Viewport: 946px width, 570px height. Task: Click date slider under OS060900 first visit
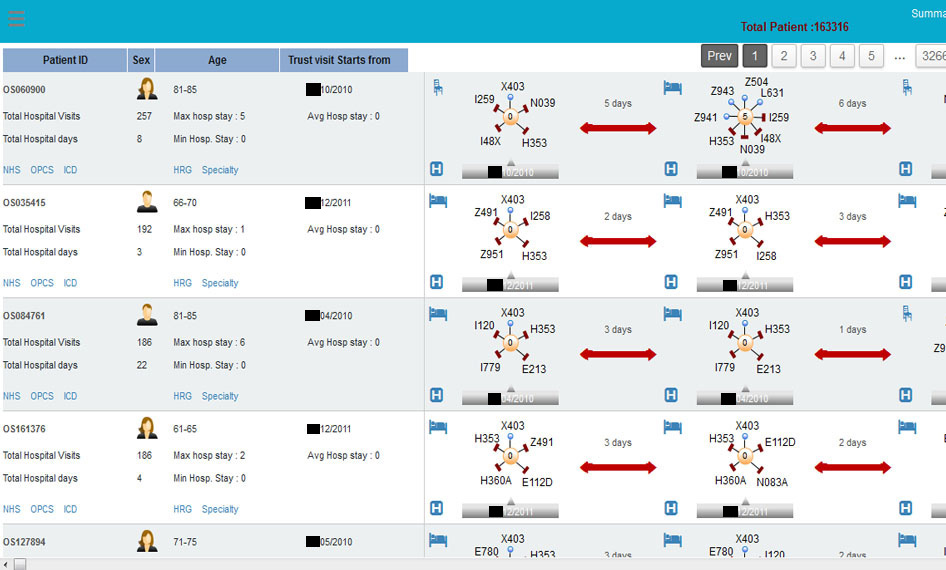[x=510, y=171]
